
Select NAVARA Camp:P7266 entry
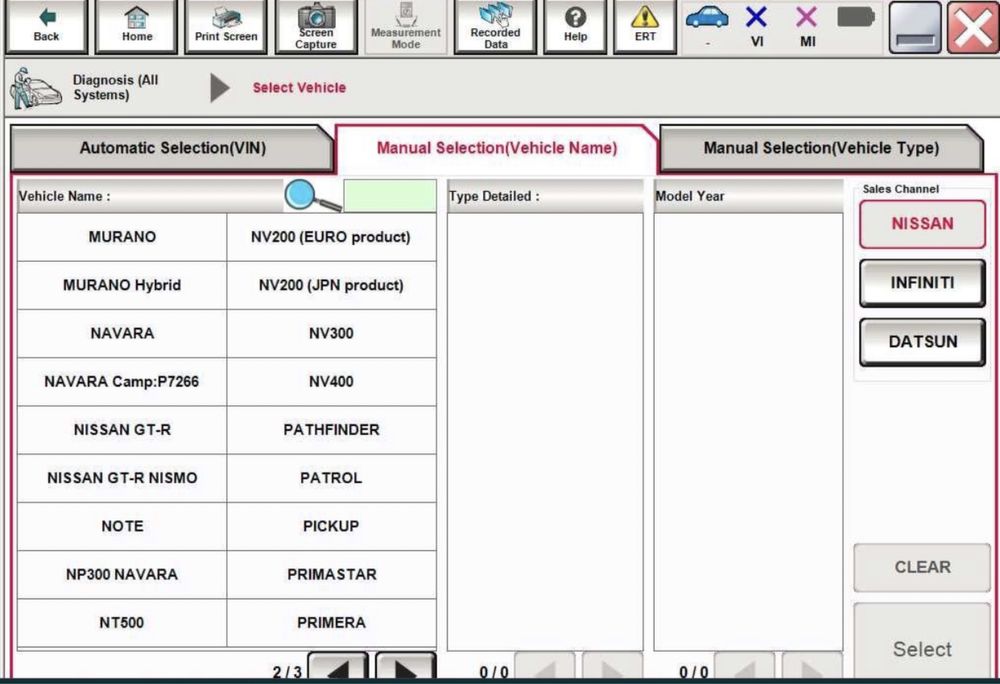coord(122,381)
